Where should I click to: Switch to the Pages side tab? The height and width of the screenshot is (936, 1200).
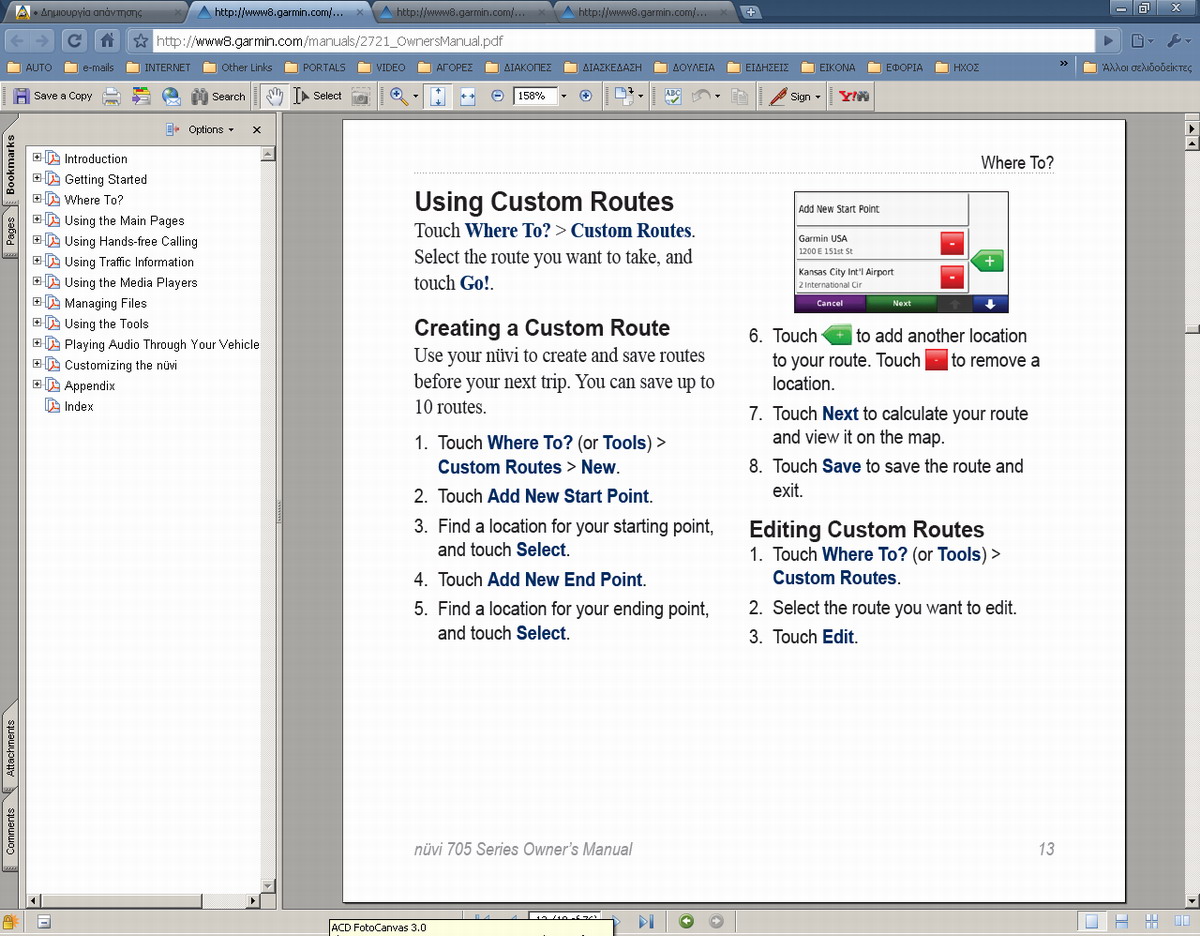pyautogui.click(x=10, y=229)
